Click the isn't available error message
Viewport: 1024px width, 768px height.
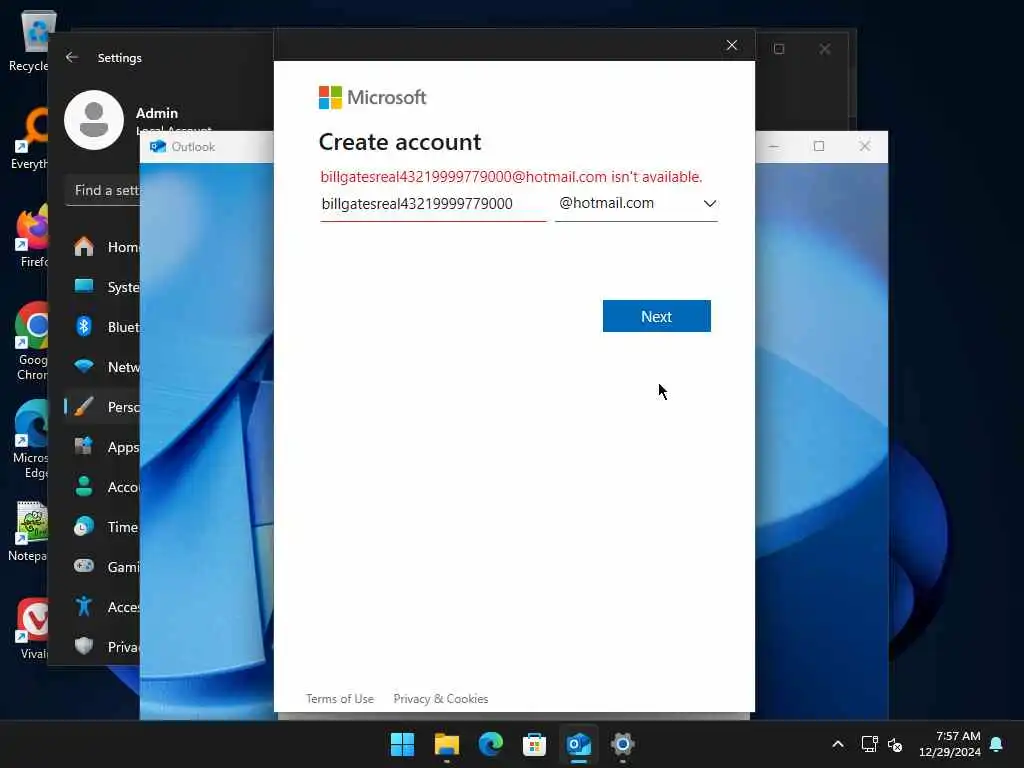(x=511, y=177)
